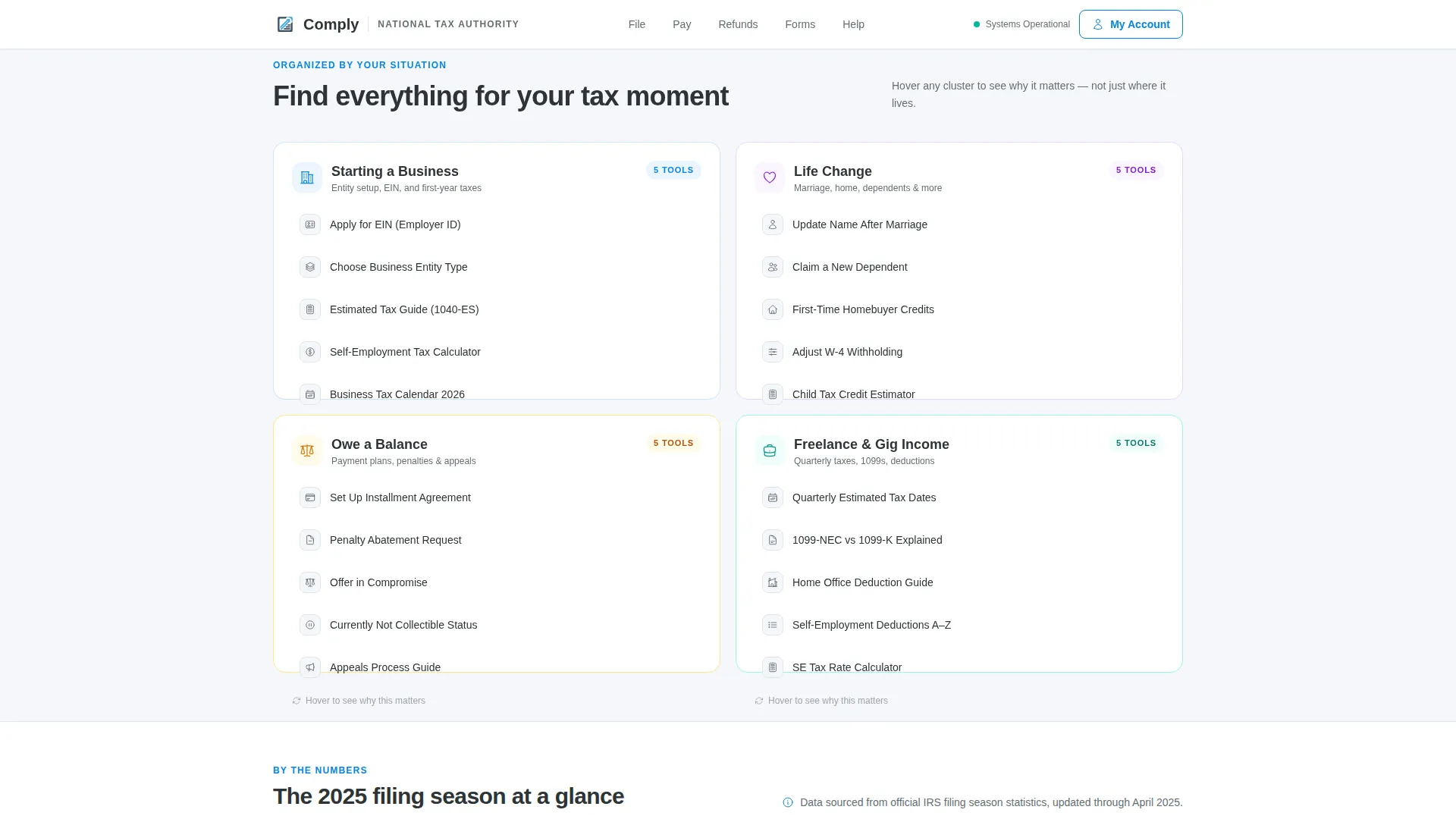Click the megaphone icon beside Appeals Process Guide
The height and width of the screenshot is (819, 1456).
pos(310,667)
